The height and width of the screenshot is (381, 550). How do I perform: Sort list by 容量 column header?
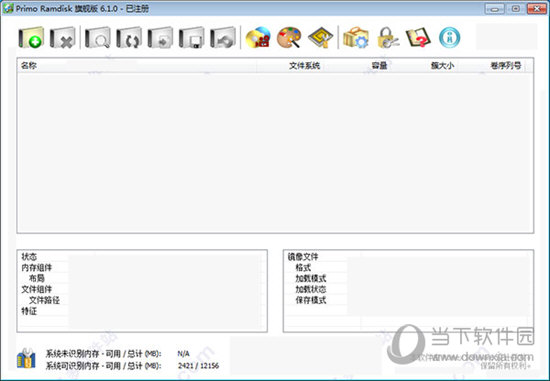(379, 66)
